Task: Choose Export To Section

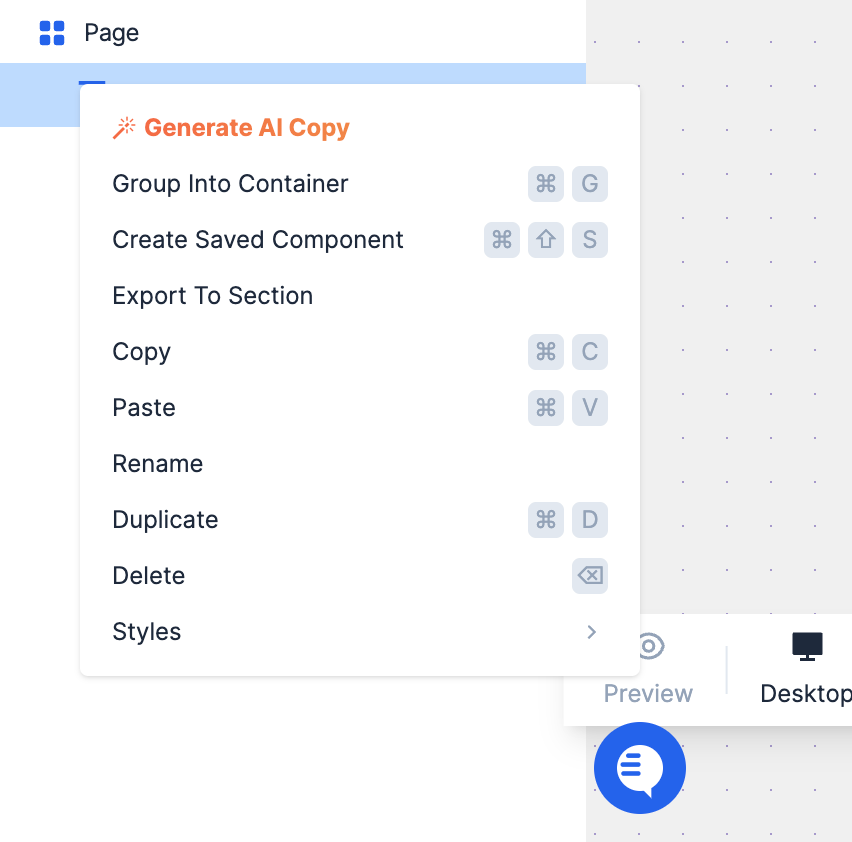Action: pyautogui.click(x=212, y=296)
